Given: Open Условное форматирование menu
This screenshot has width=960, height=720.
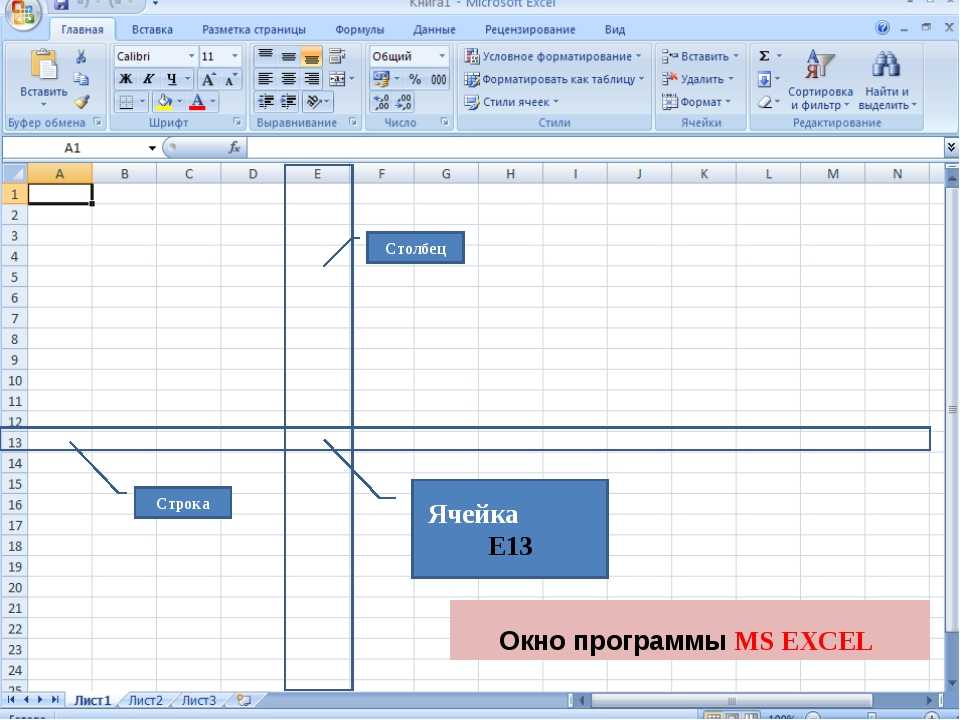Looking at the screenshot, I should click(x=553, y=56).
